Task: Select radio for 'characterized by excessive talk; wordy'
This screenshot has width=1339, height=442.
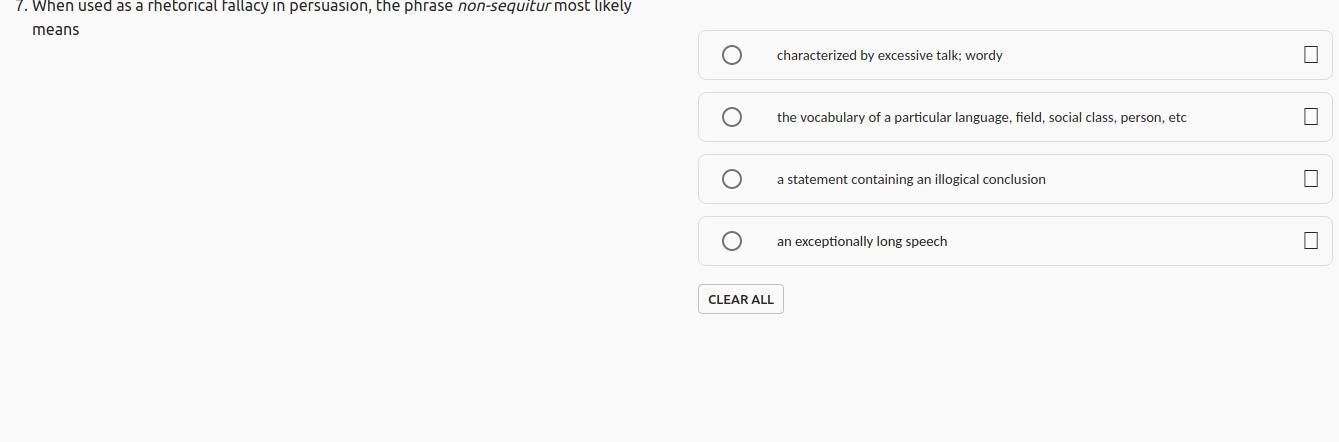Action: (732, 55)
